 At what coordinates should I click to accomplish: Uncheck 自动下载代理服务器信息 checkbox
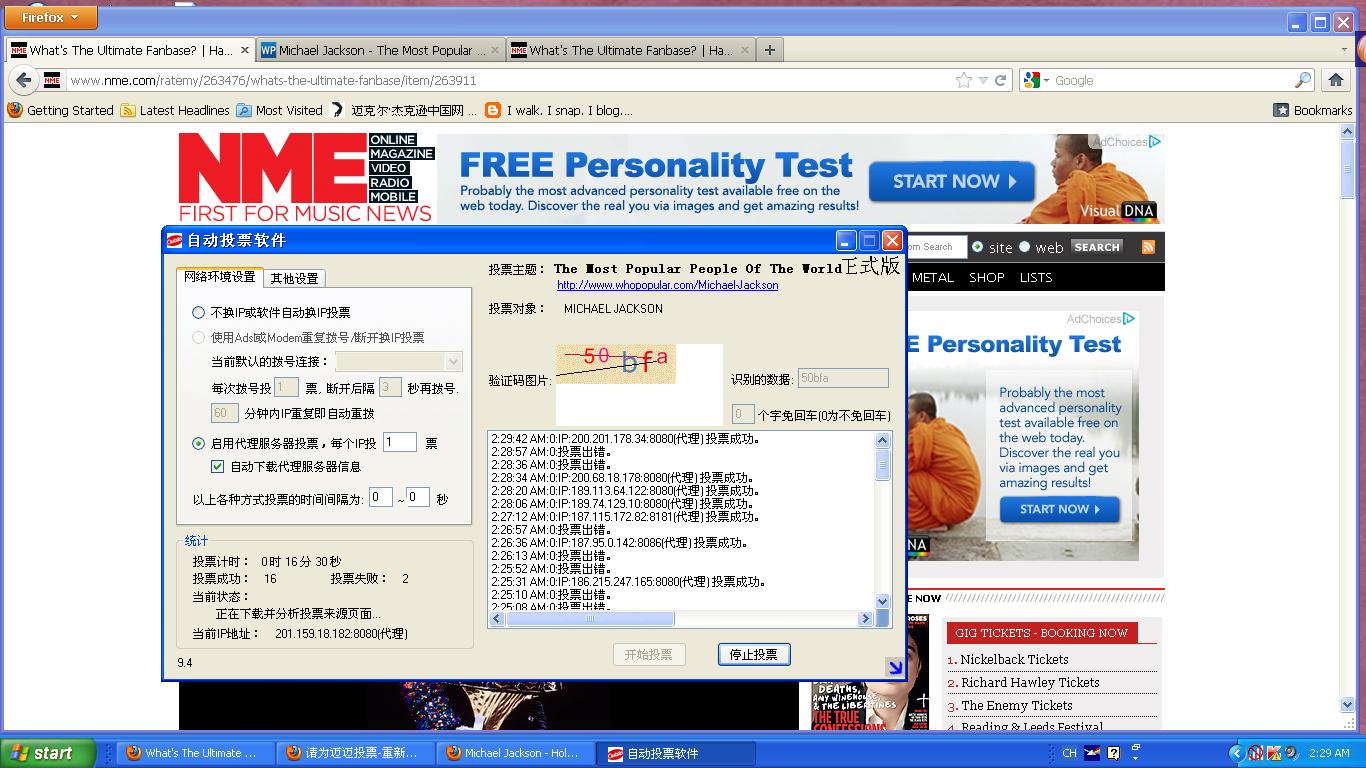(x=218, y=467)
